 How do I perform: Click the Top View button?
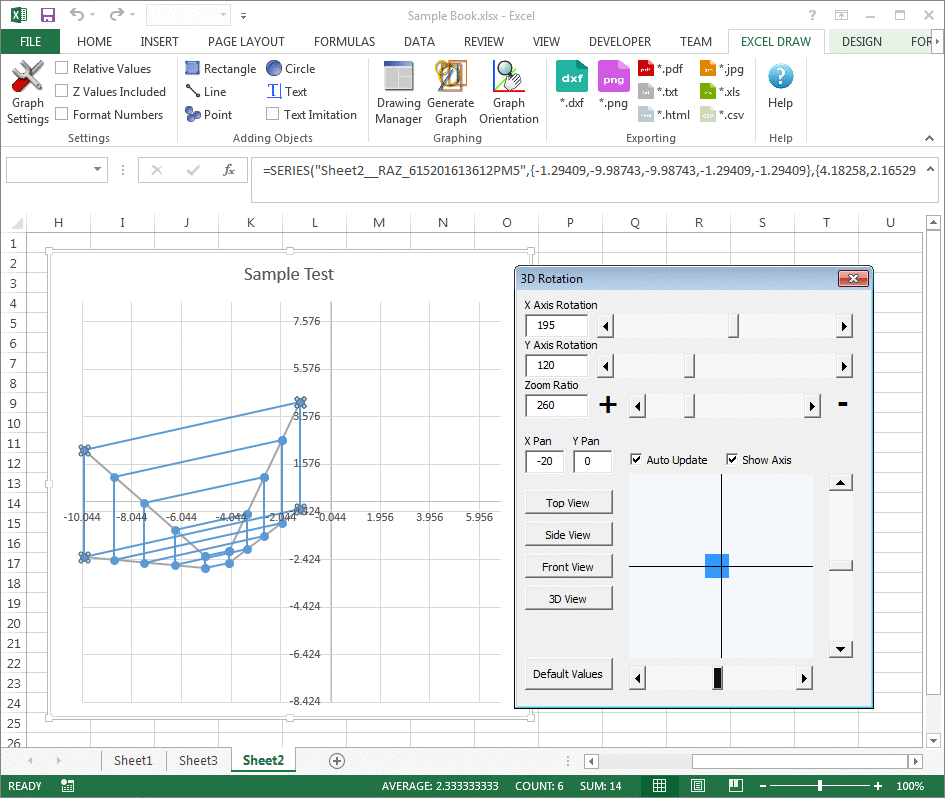pyautogui.click(x=568, y=502)
